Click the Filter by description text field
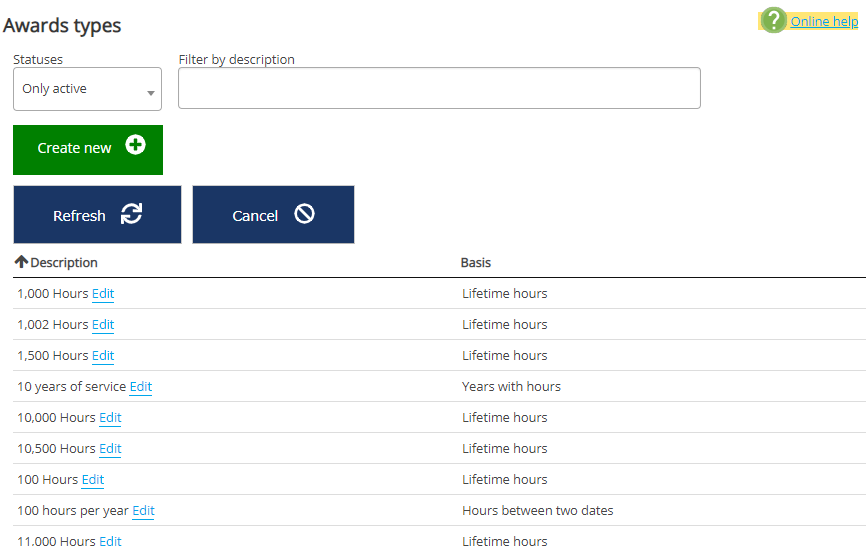The width and height of the screenshot is (867, 546). click(439, 88)
